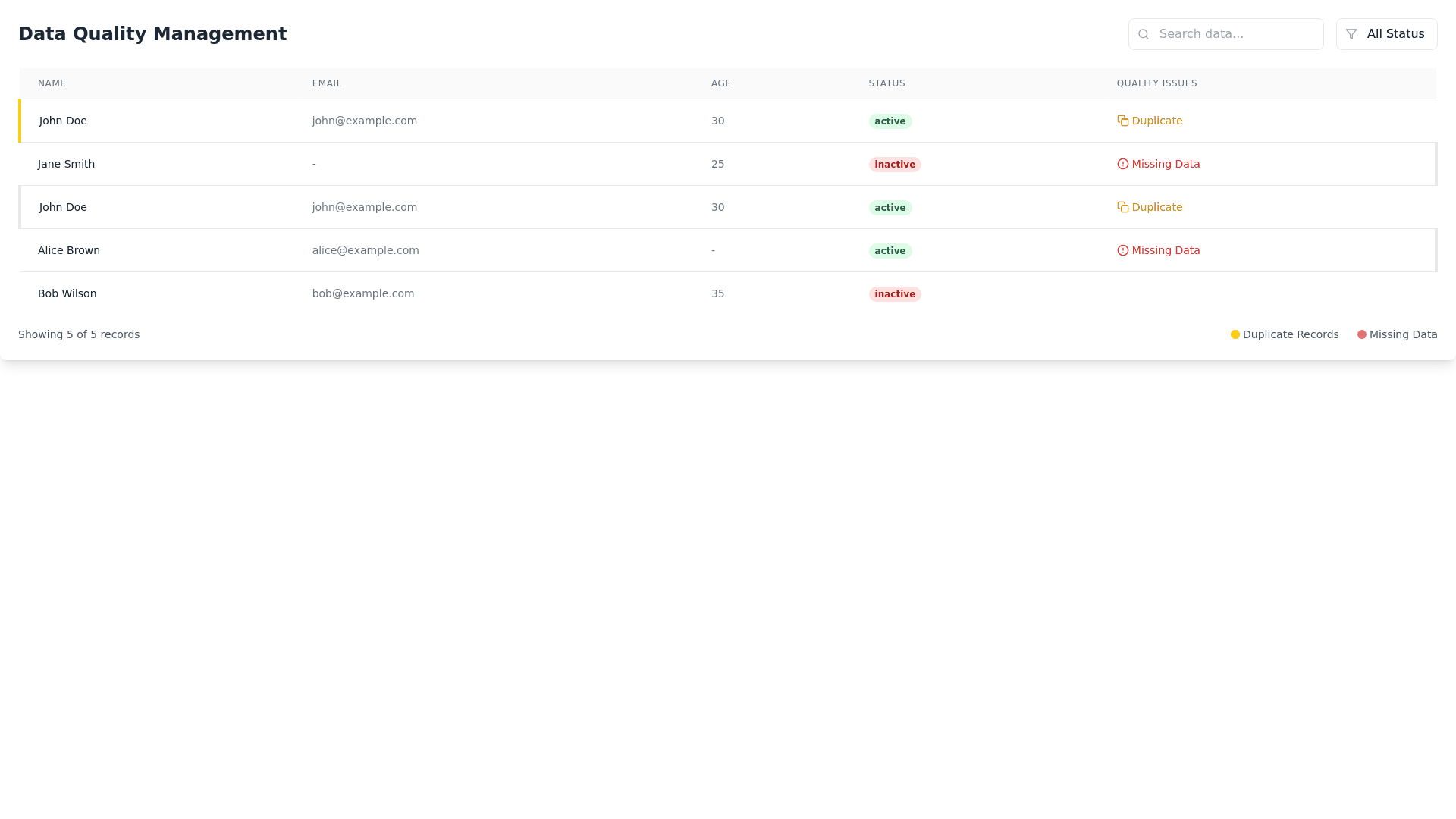Click Alice Brown's active status badge

pos(890,251)
